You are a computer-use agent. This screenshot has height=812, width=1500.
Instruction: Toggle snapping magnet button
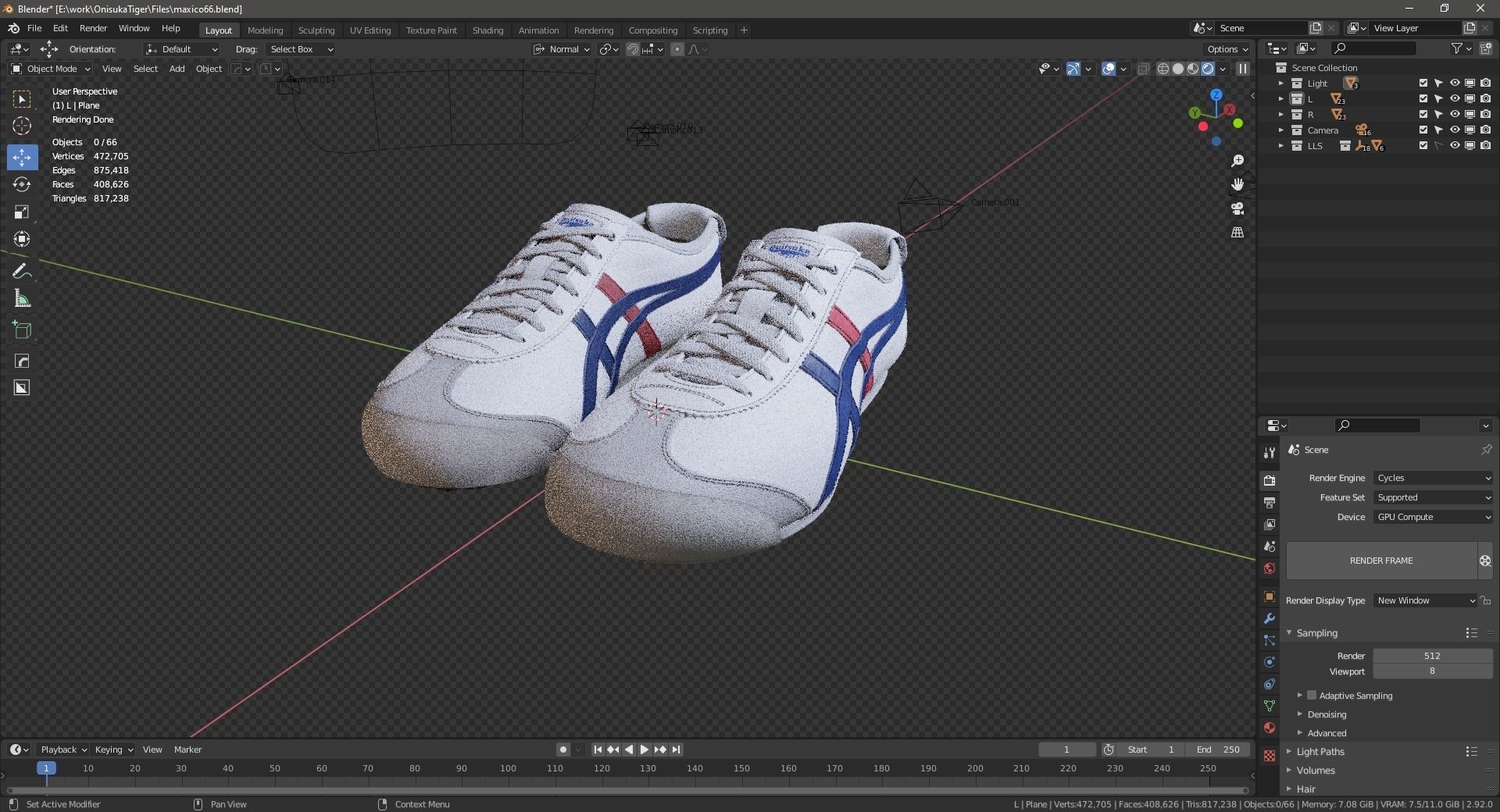pos(633,49)
